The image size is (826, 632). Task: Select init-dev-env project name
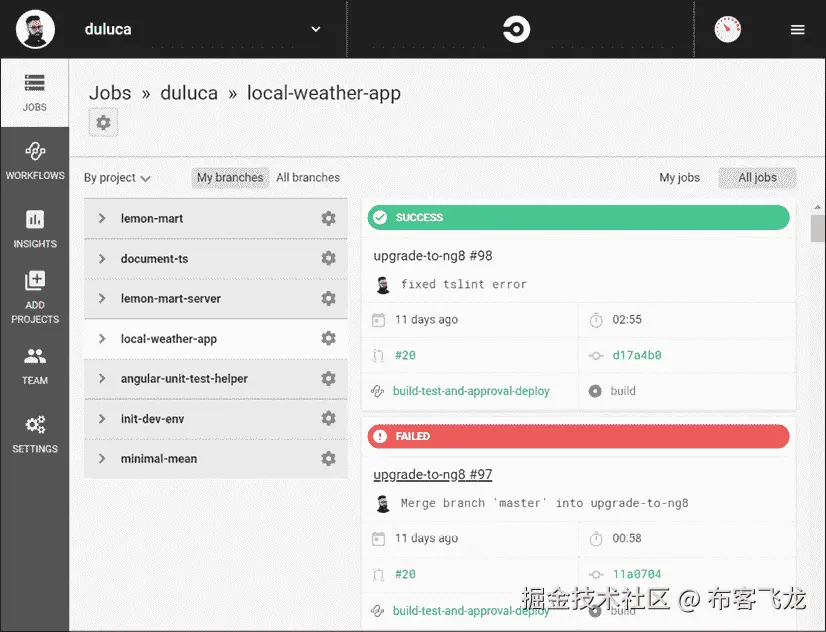pos(152,419)
